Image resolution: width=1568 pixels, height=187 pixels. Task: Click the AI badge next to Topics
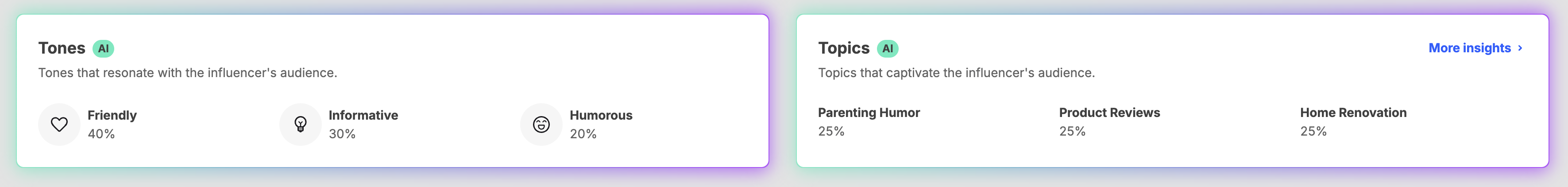click(888, 48)
